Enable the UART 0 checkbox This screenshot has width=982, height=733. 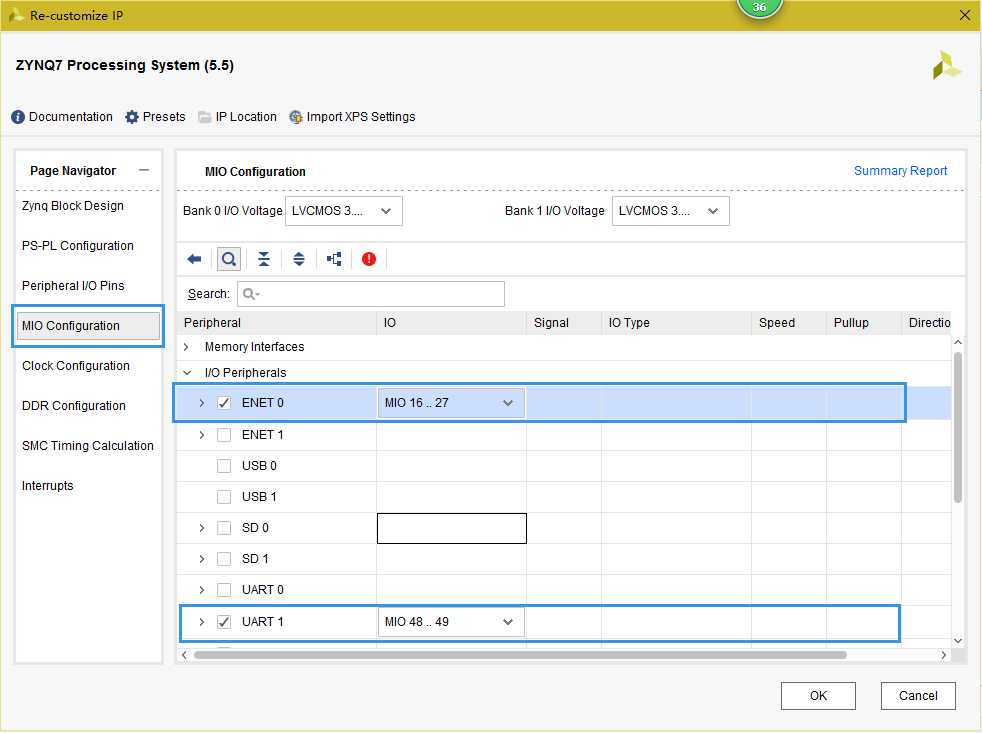pos(224,590)
